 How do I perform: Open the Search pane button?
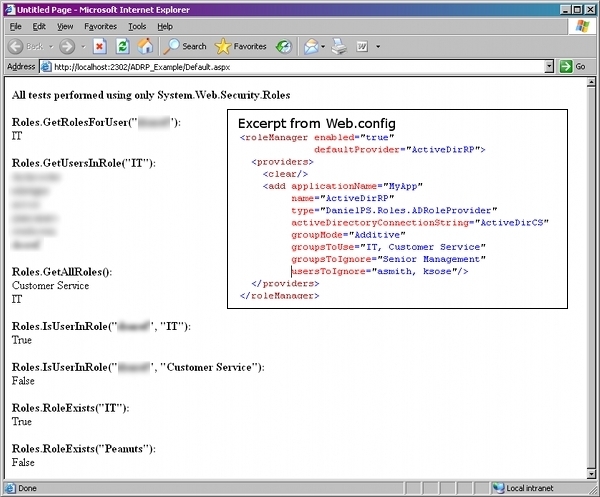(185, 47)
